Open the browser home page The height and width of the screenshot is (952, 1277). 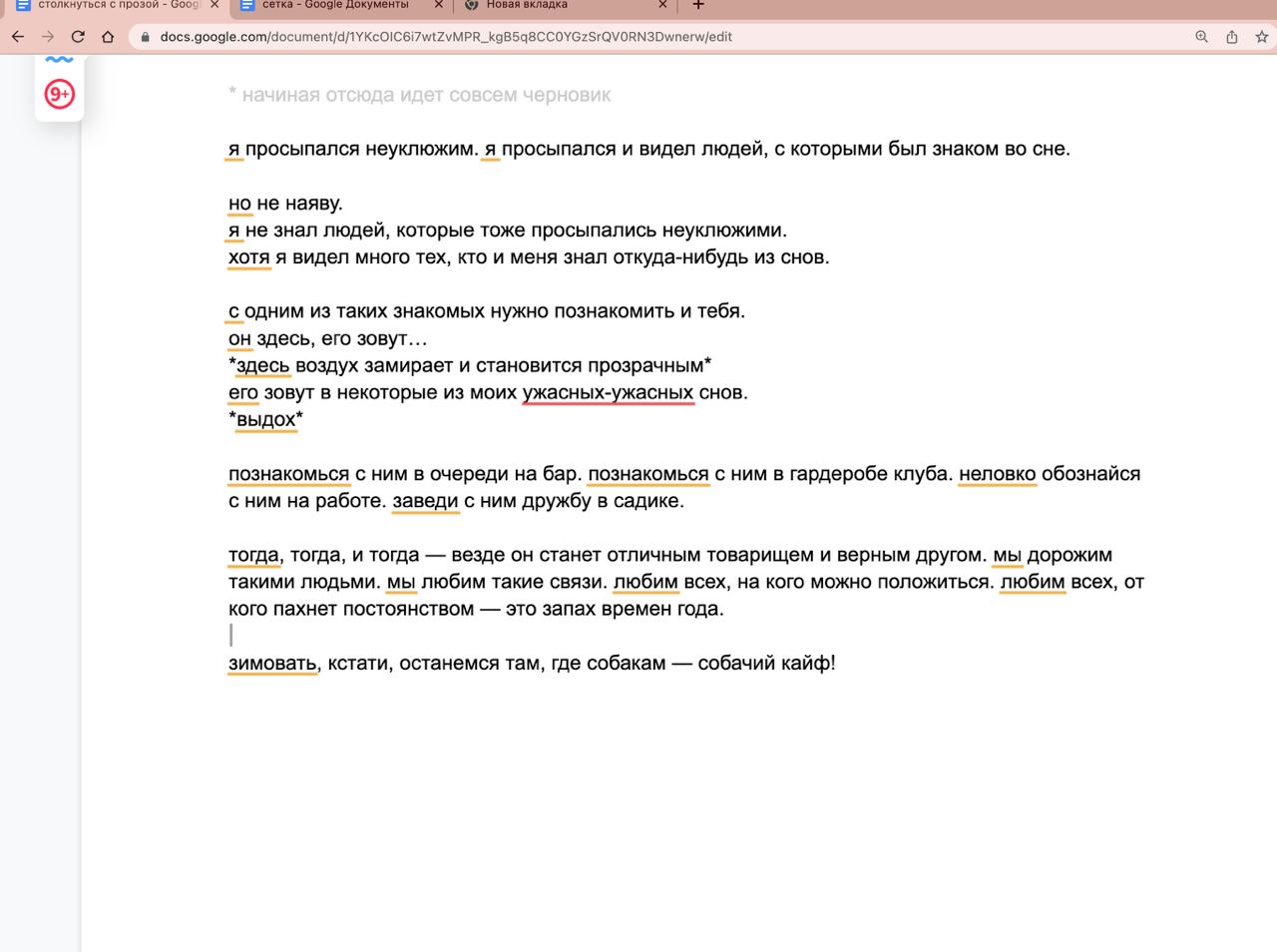108,37
